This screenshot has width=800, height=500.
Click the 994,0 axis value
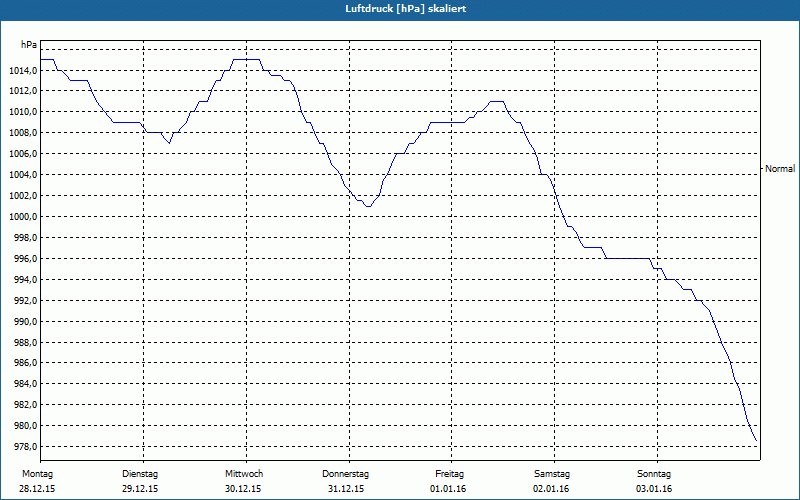point(25,280)
